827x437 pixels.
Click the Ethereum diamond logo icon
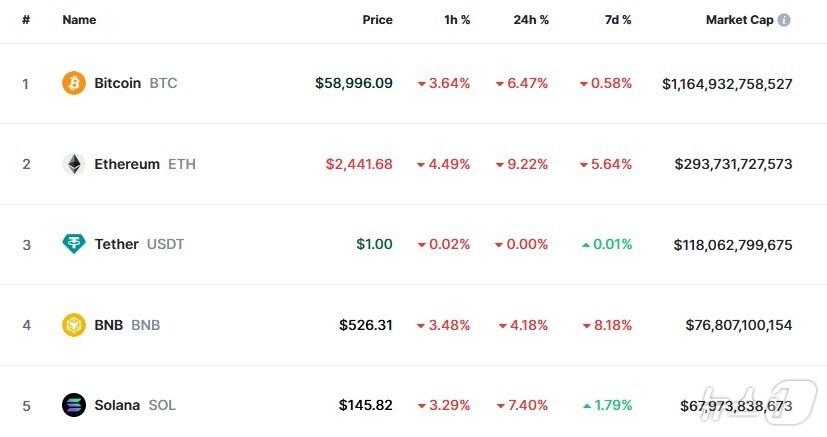click(74, 164)
